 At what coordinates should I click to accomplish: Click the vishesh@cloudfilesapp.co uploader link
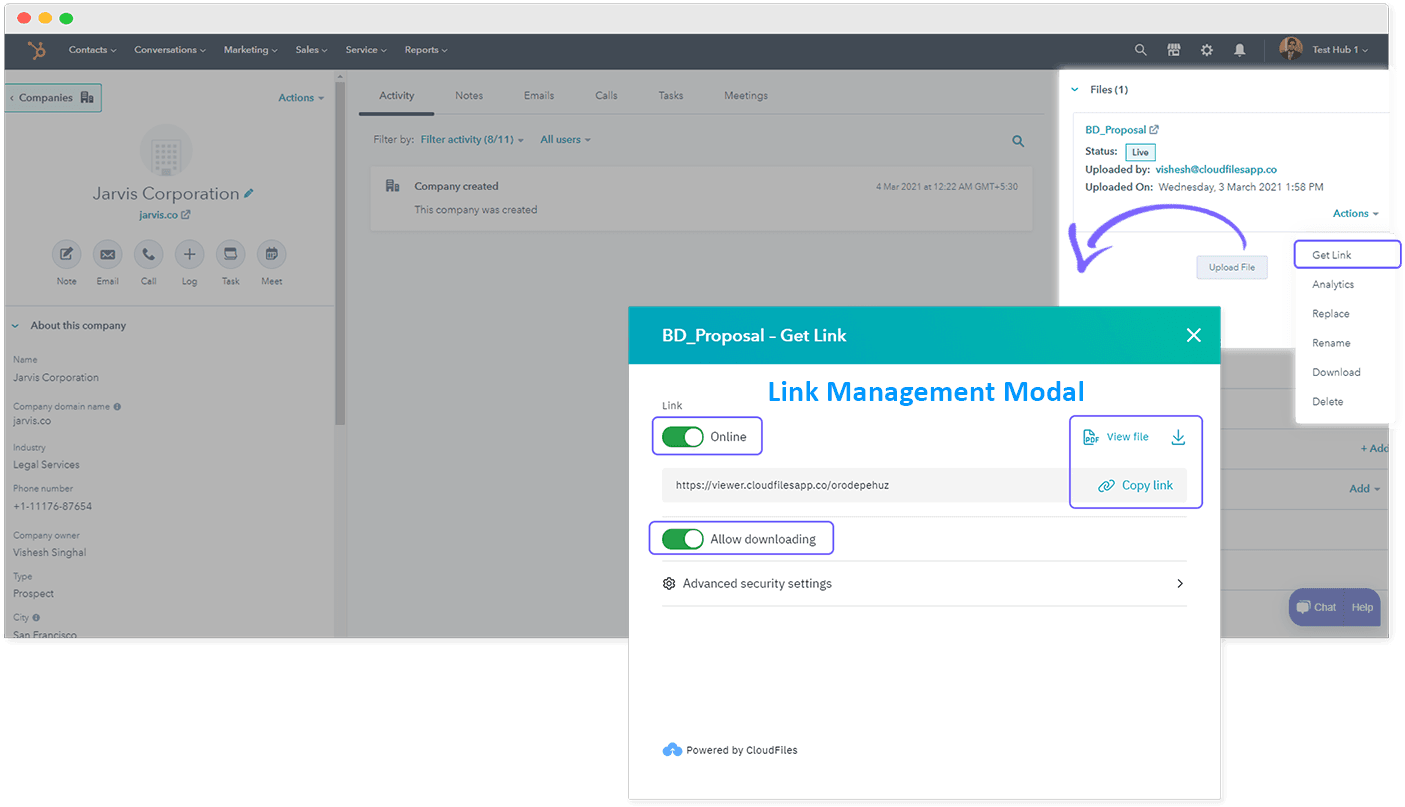(1216, 169)
